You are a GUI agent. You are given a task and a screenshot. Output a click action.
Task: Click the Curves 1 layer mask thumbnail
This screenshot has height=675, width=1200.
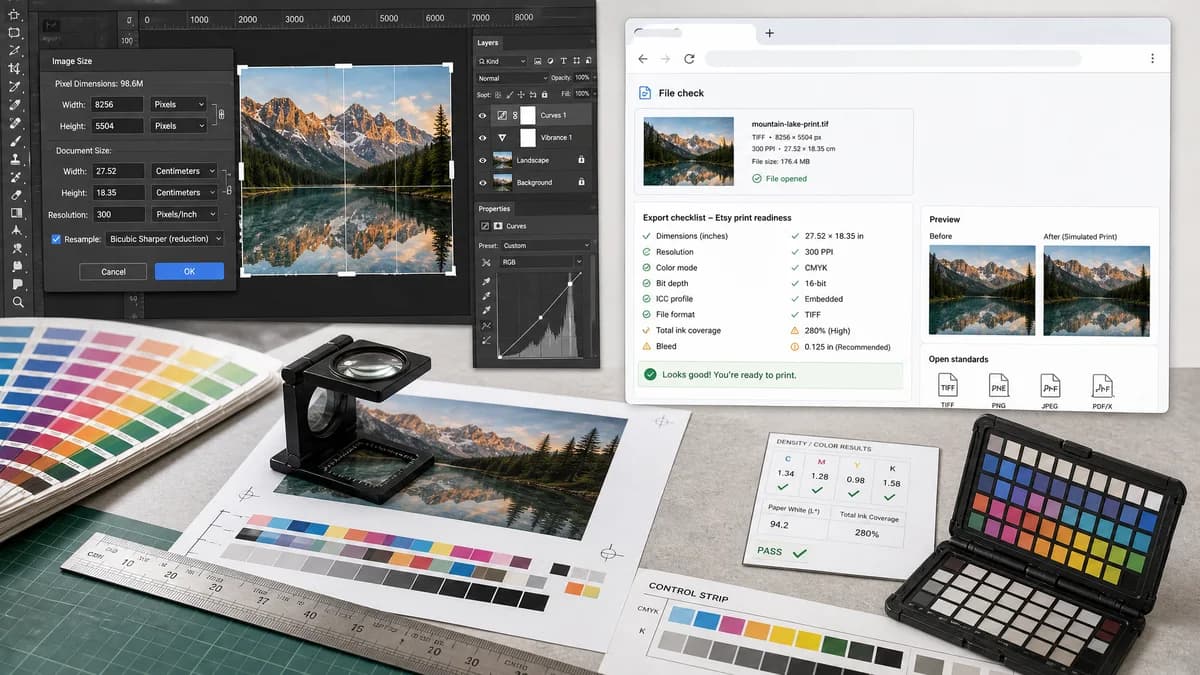pos(528,116)
